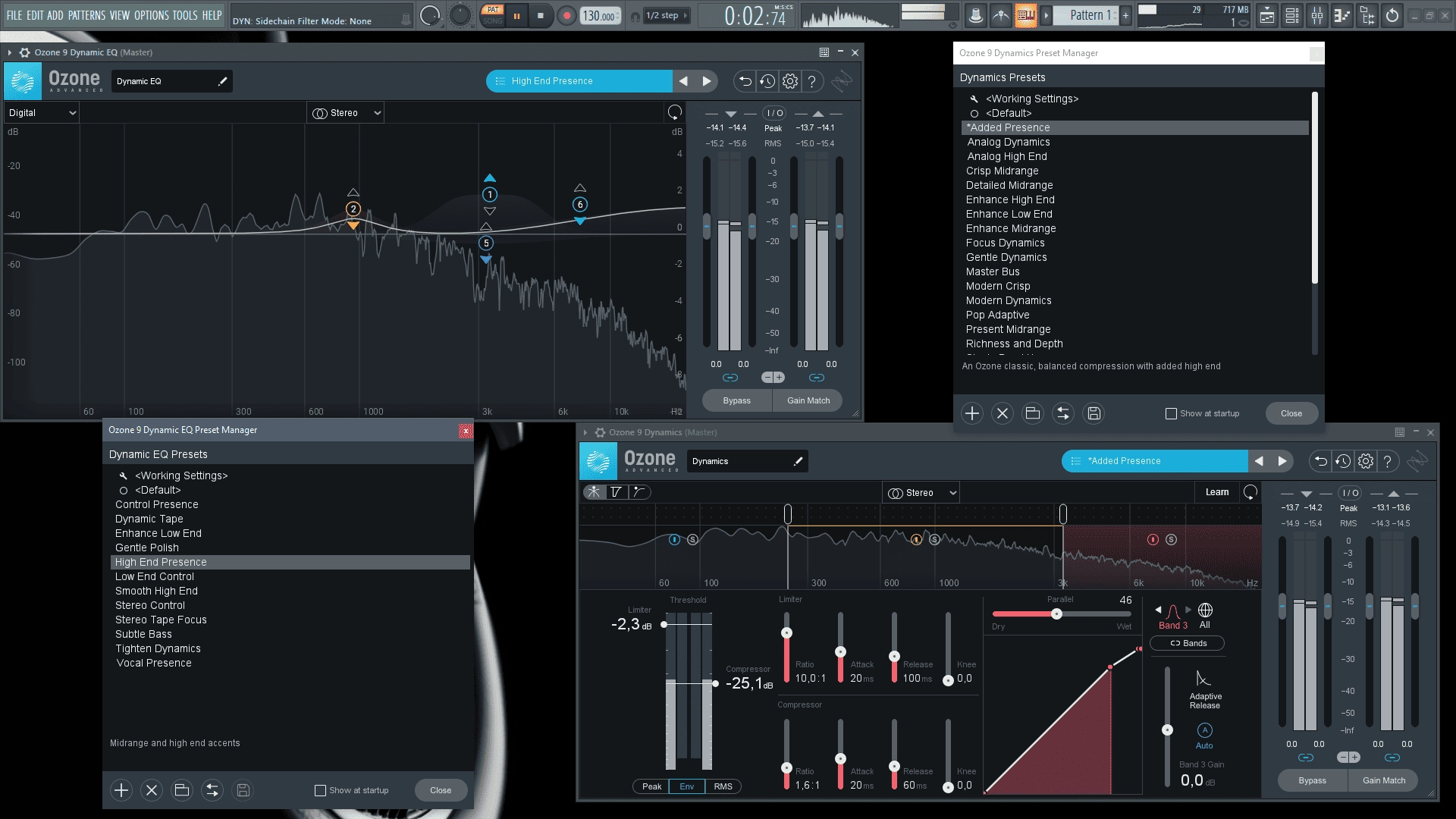Click folder icon in Dynamics Preset Manager
Image resolution: width=1456 pixels, height=819 pixels.
pos(1033,413)
